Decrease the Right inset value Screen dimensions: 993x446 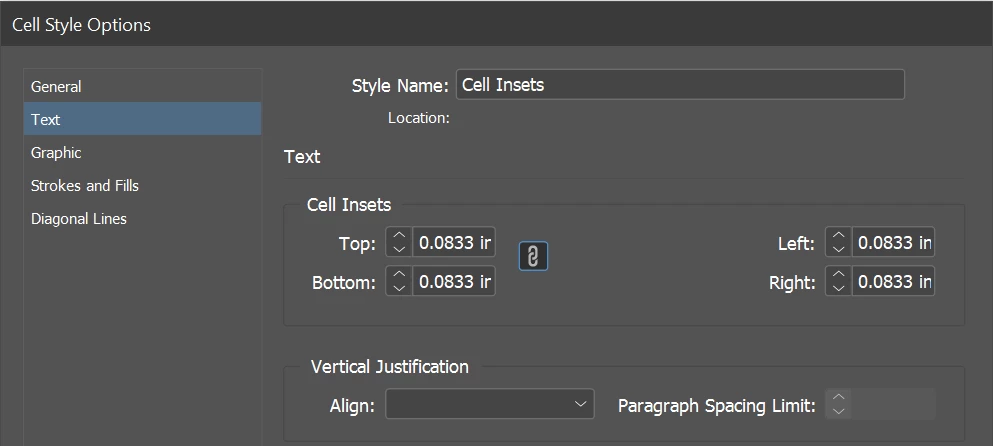(839, 288)
